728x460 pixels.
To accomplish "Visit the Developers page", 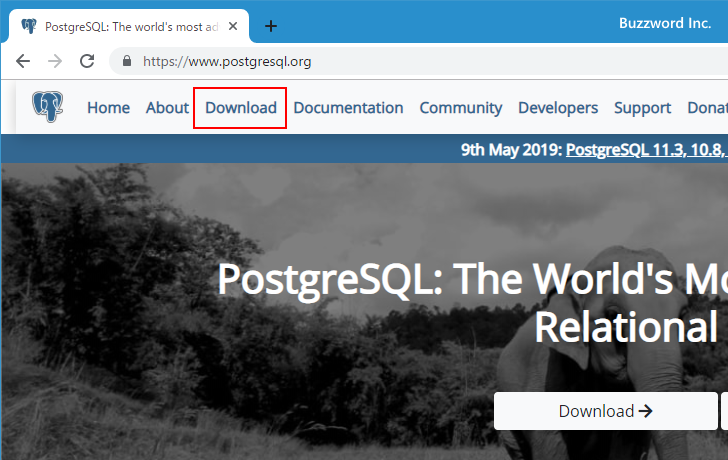I will [x=558, y=108].
